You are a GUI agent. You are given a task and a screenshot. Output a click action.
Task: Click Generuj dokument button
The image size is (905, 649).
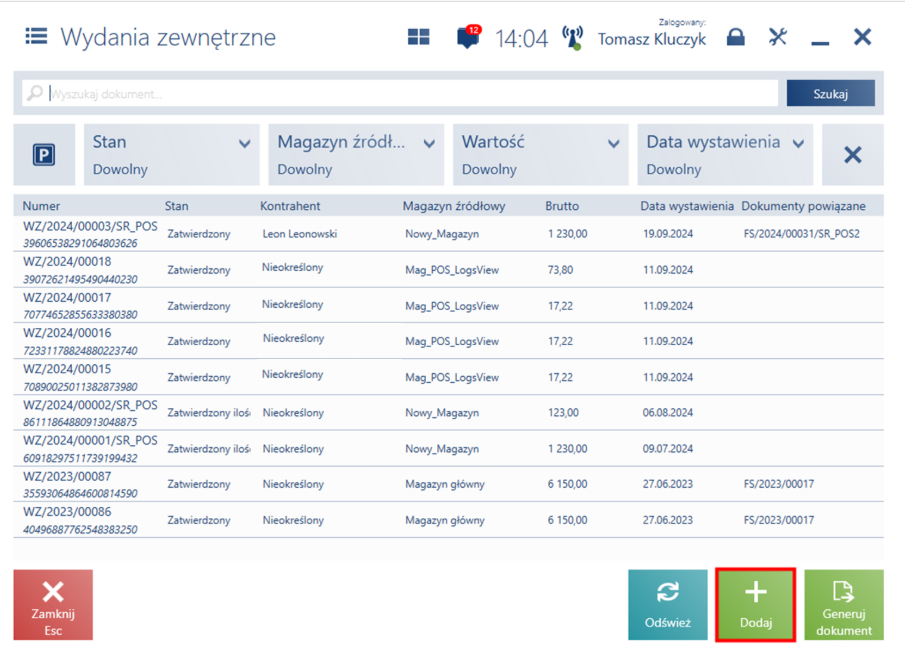pos(844,605)
